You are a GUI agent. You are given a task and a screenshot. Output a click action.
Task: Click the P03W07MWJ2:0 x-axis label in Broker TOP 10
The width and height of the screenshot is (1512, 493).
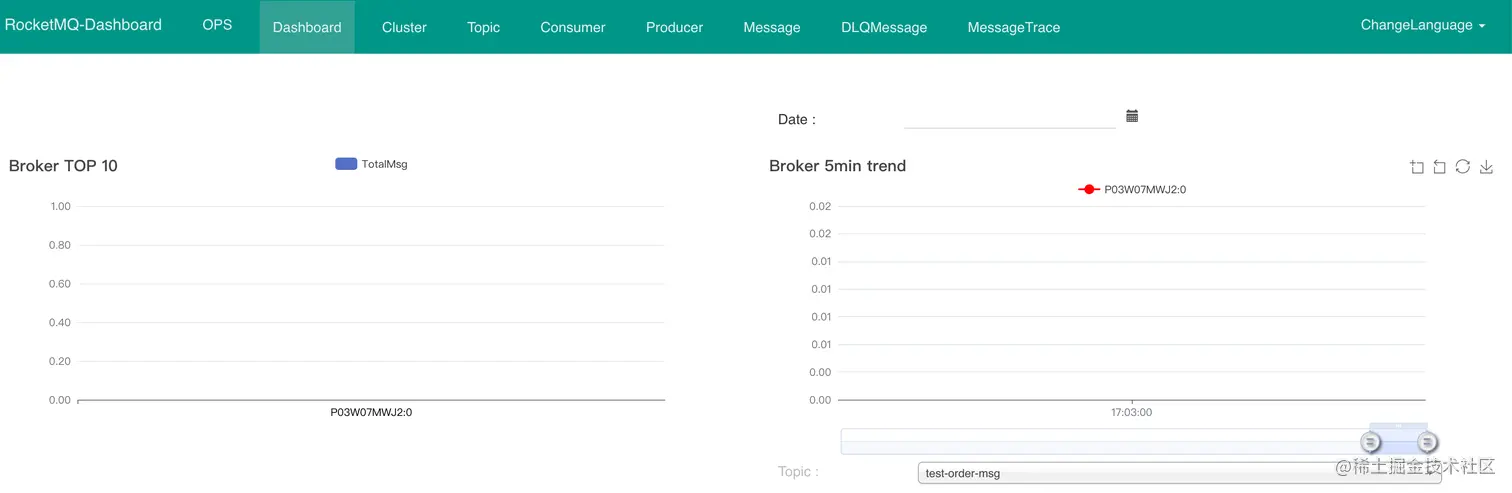(371, 412)
